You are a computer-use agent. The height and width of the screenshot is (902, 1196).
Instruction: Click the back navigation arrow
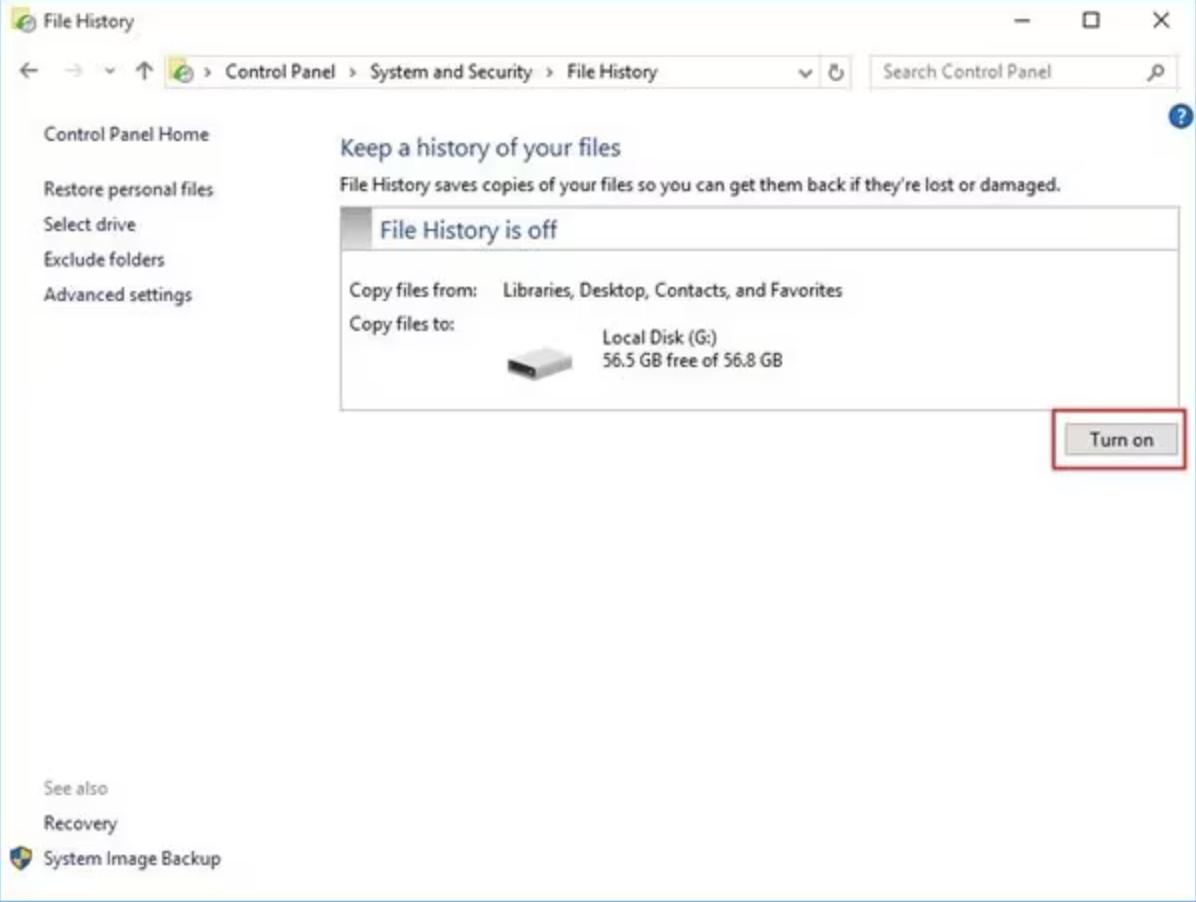[x=28, y=71]
